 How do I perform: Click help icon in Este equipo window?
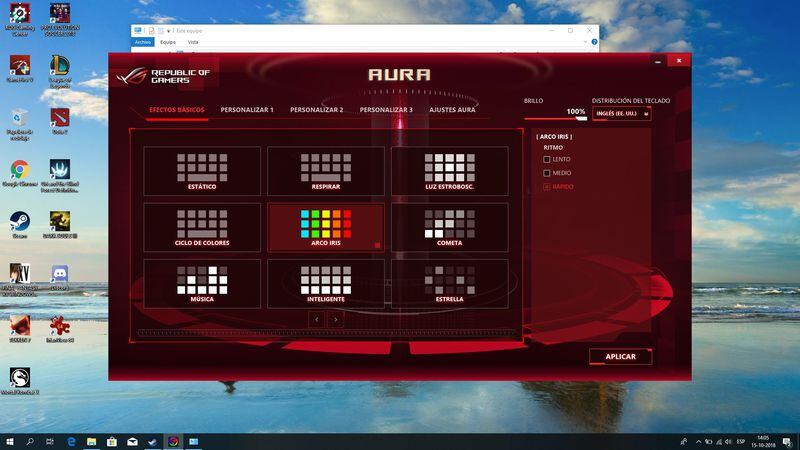594,42
